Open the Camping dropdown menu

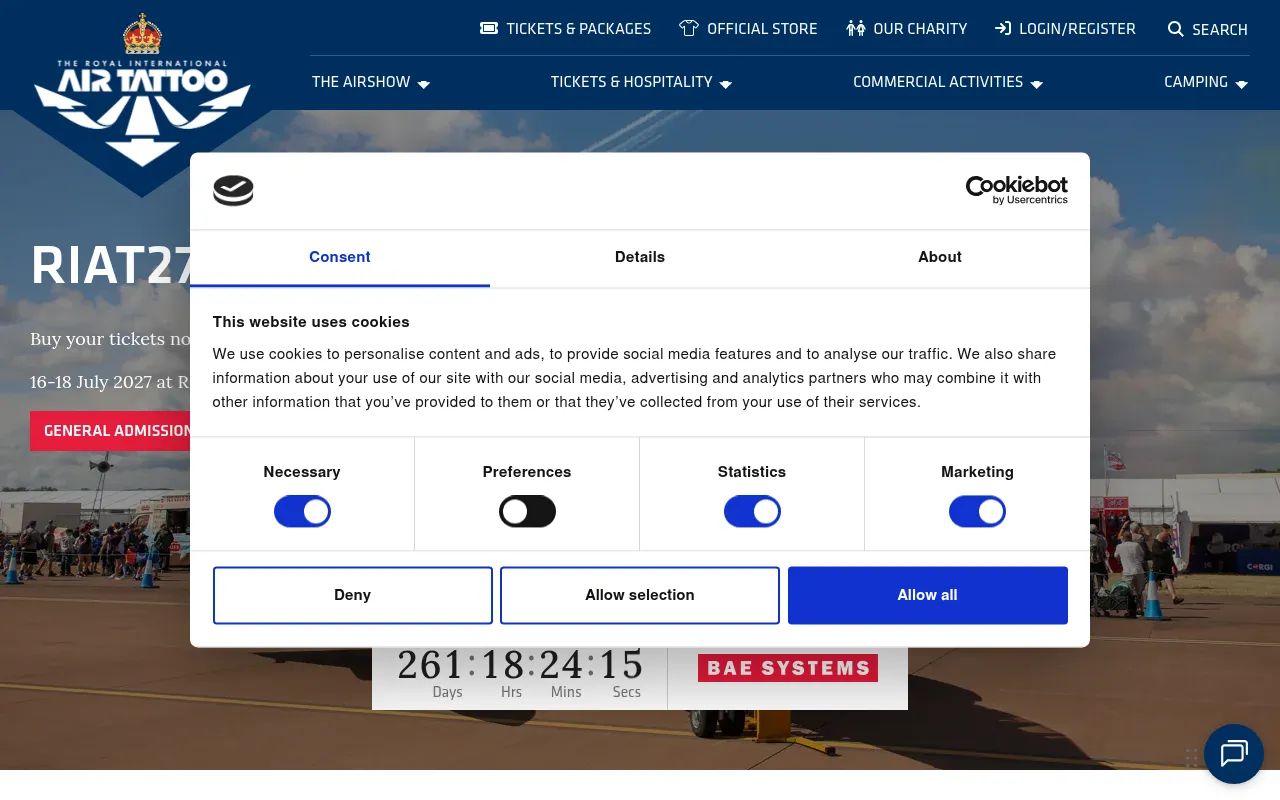pyautogui.click(x=1206, y=82)
